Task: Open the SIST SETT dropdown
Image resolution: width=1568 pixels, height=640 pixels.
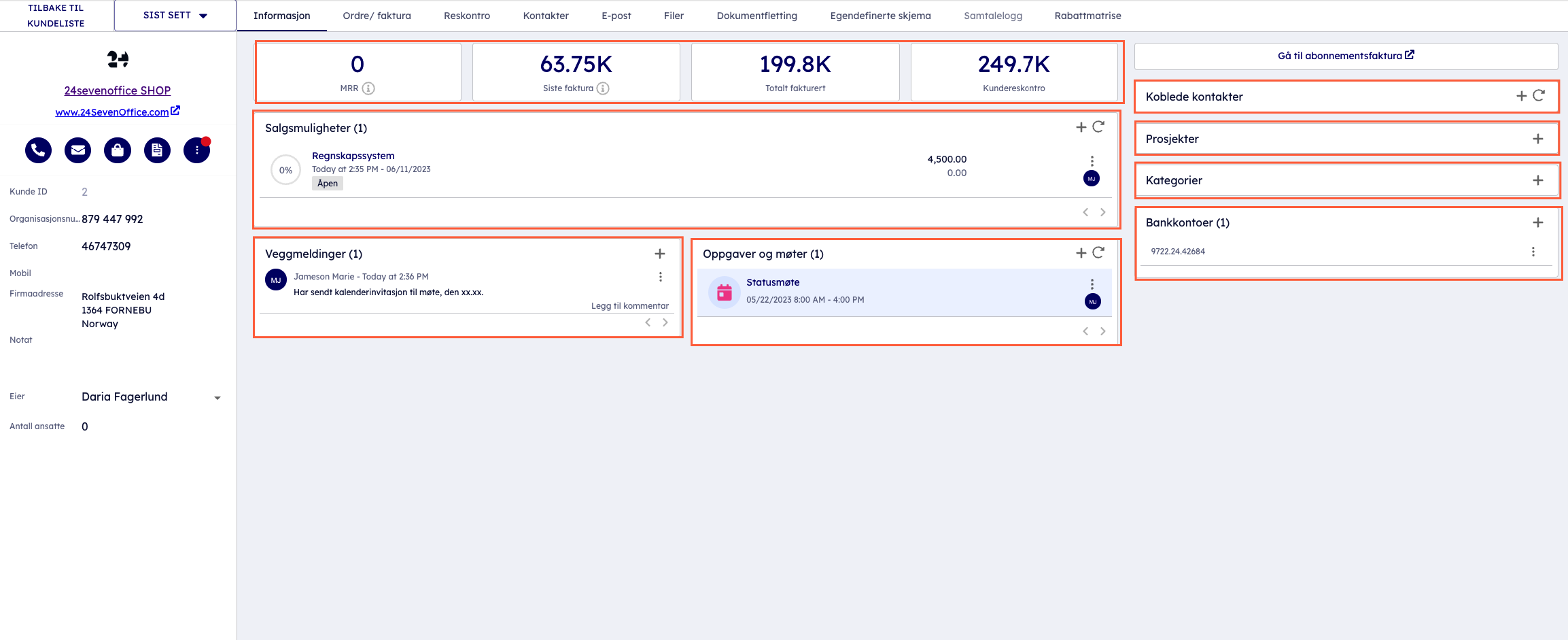Action: (x=175, y=16)
